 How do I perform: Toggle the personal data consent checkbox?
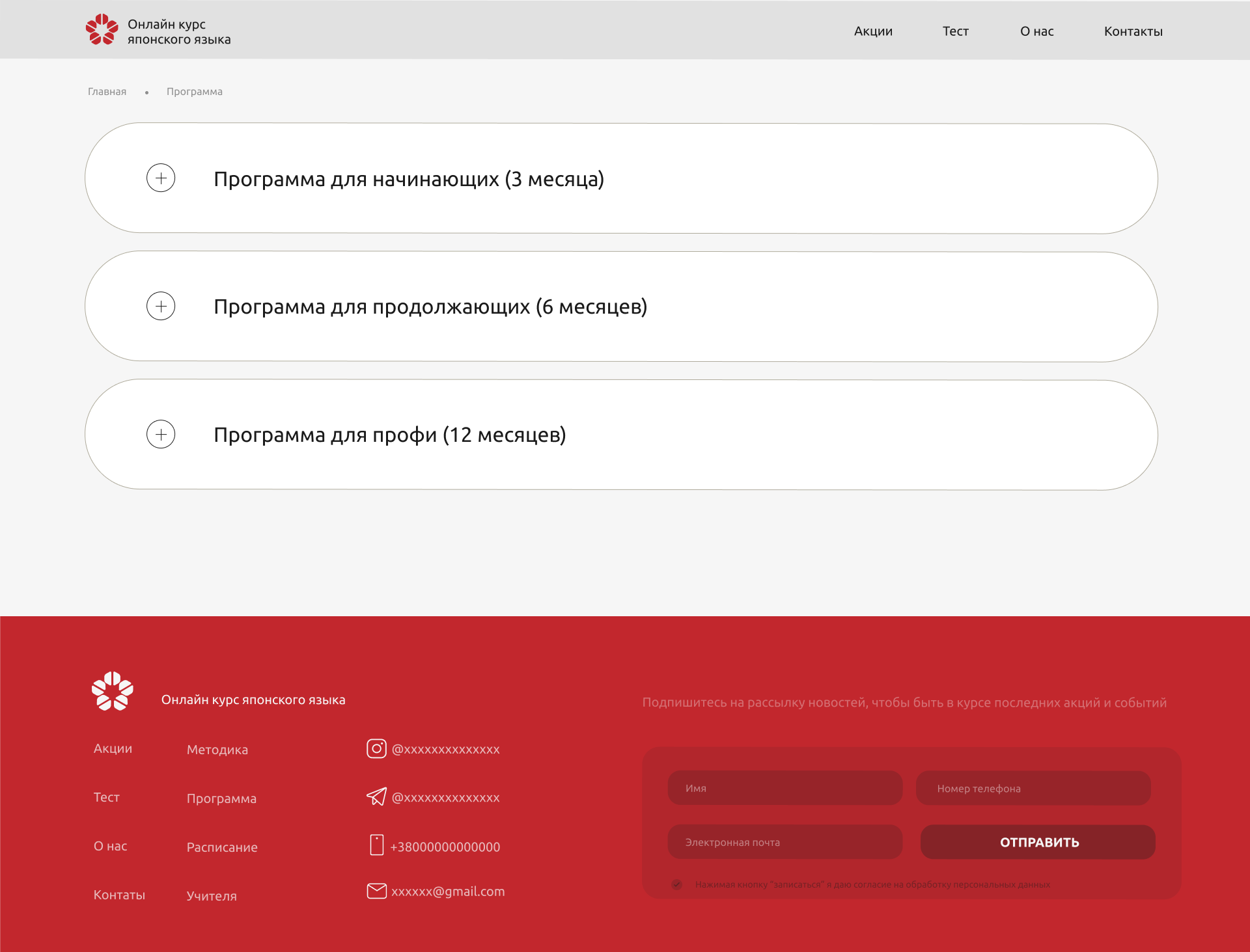pos(677,884)
